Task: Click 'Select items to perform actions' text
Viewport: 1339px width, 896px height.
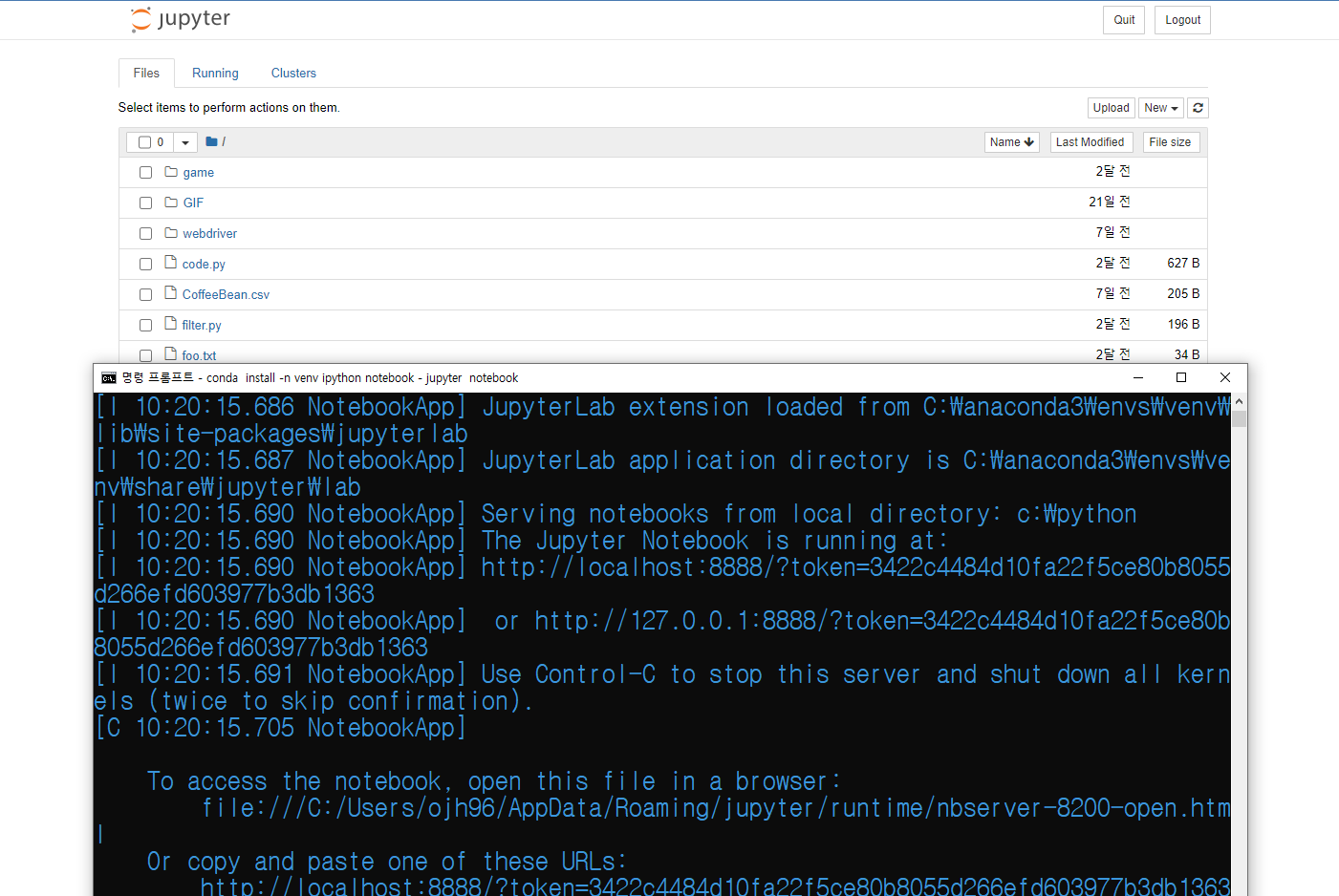Action: (229, 108)
